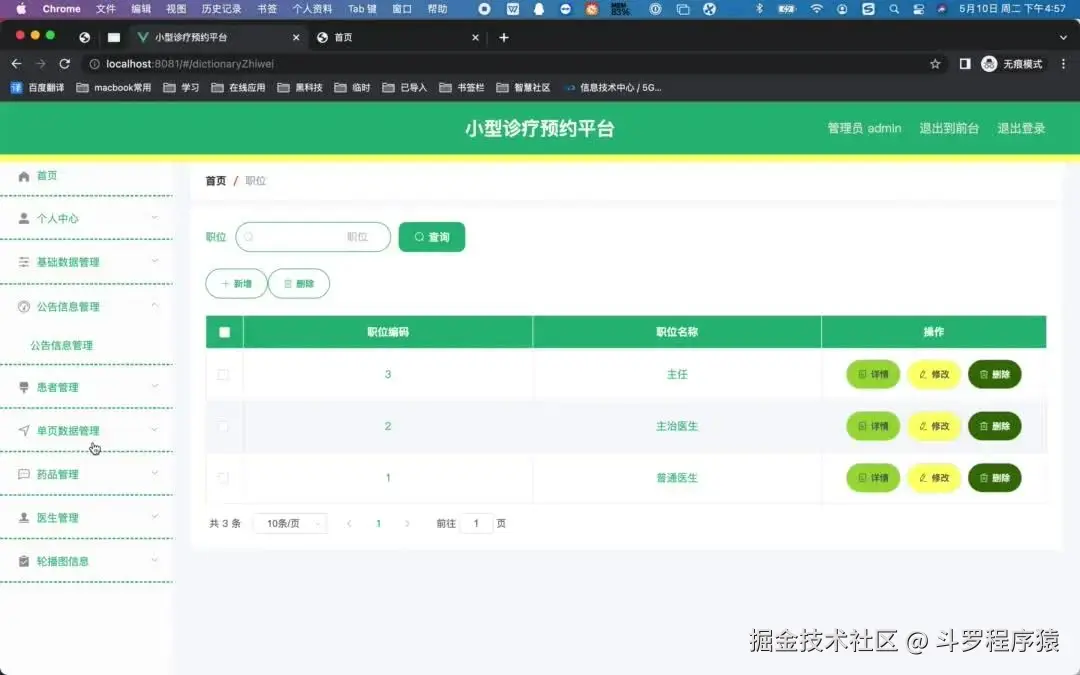The image size is (1080, 675).
Task: Click the next page arrow in pagination
Action: pyautogui.click(x=407, y=523)
